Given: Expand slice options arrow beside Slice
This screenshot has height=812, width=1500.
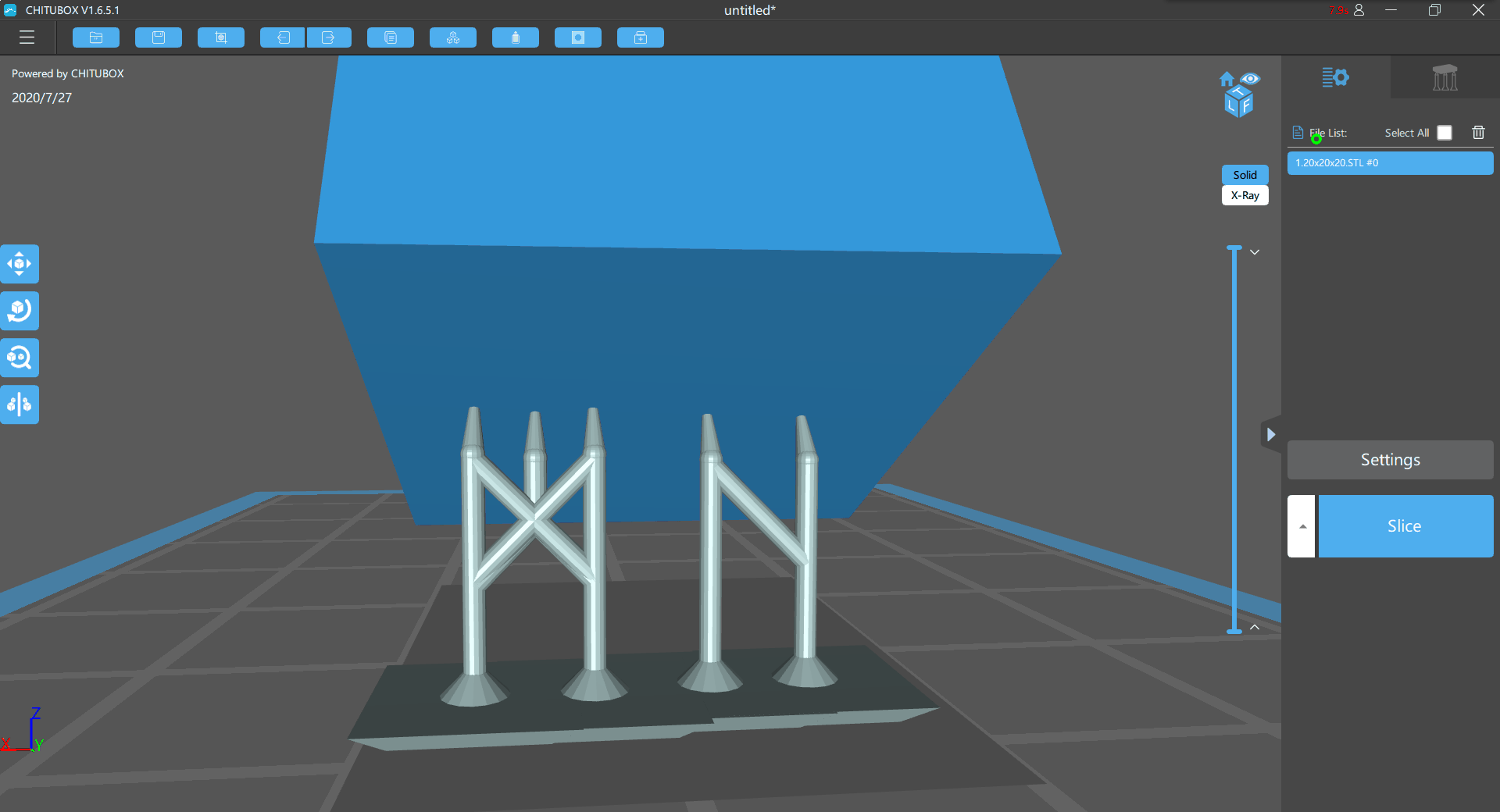Looking at the screenshot, I should [1302, 526].
